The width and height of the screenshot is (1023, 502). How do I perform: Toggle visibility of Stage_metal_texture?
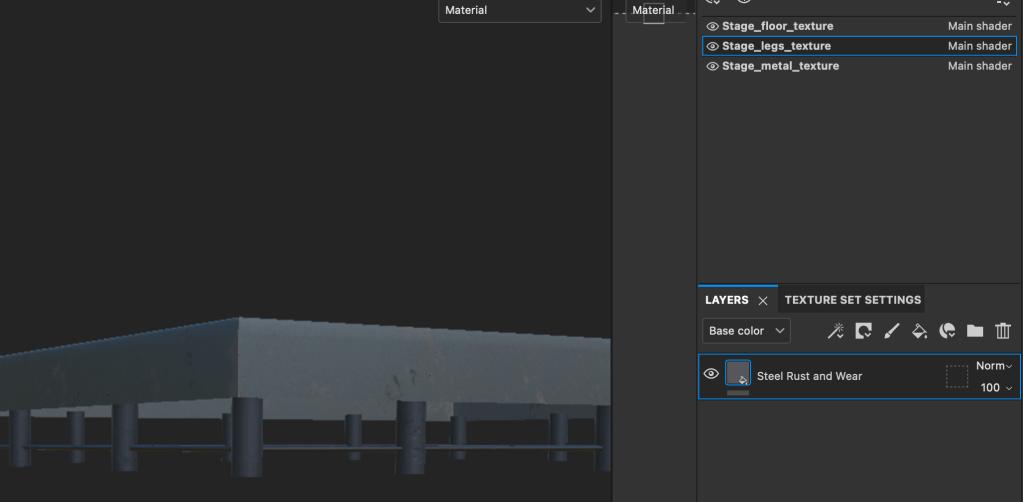click(712, 66)
